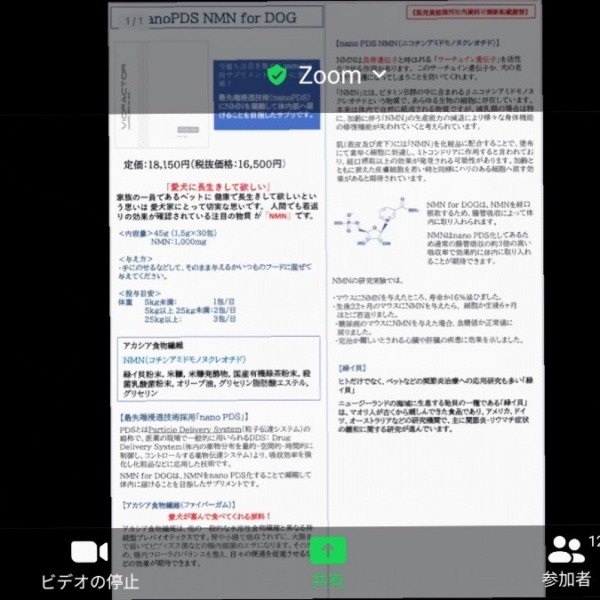Tap the <投与目安> heading
Viewport: 600px width, 600px height.
(139, 293)
